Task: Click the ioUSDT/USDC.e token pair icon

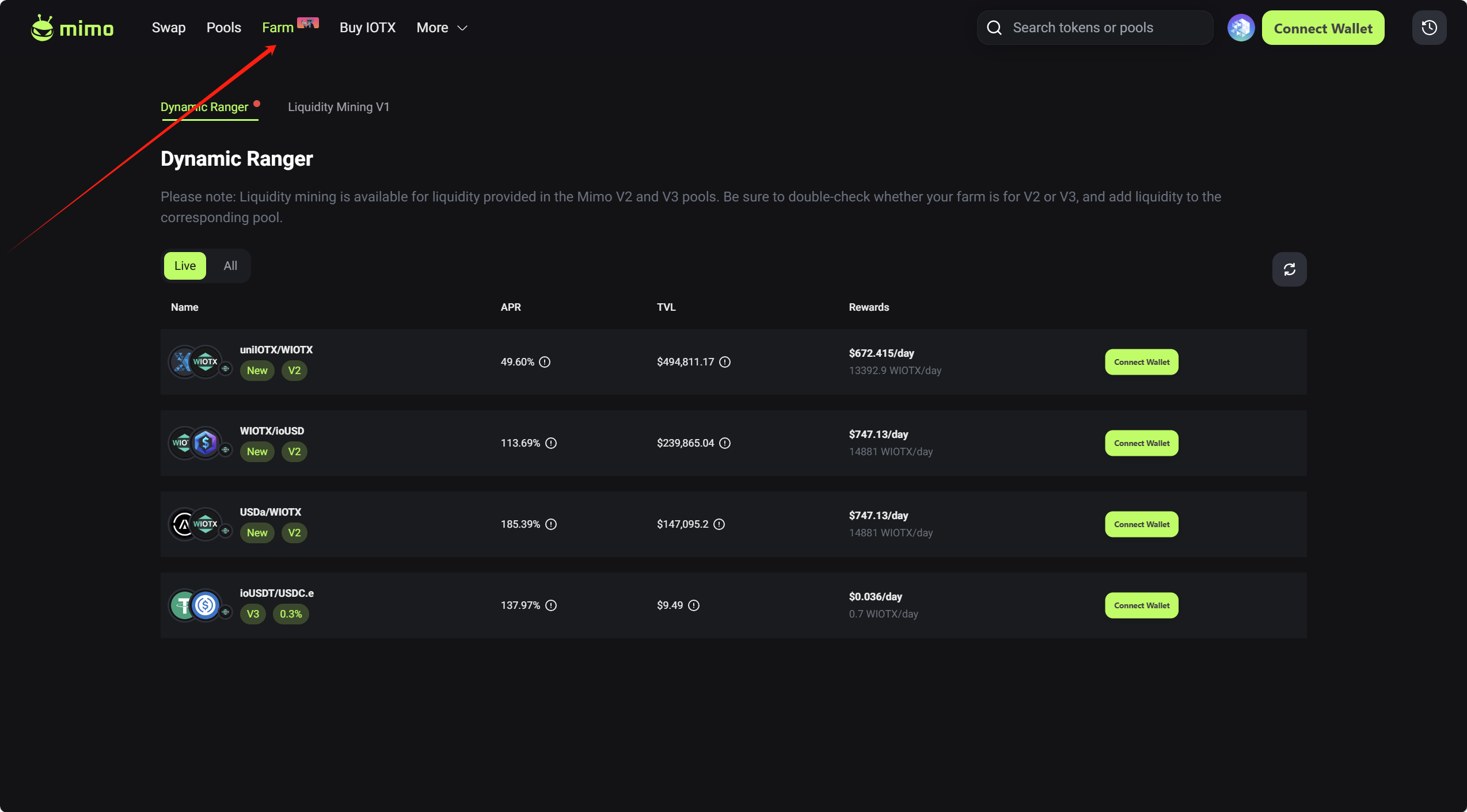Action: [195, 605]
